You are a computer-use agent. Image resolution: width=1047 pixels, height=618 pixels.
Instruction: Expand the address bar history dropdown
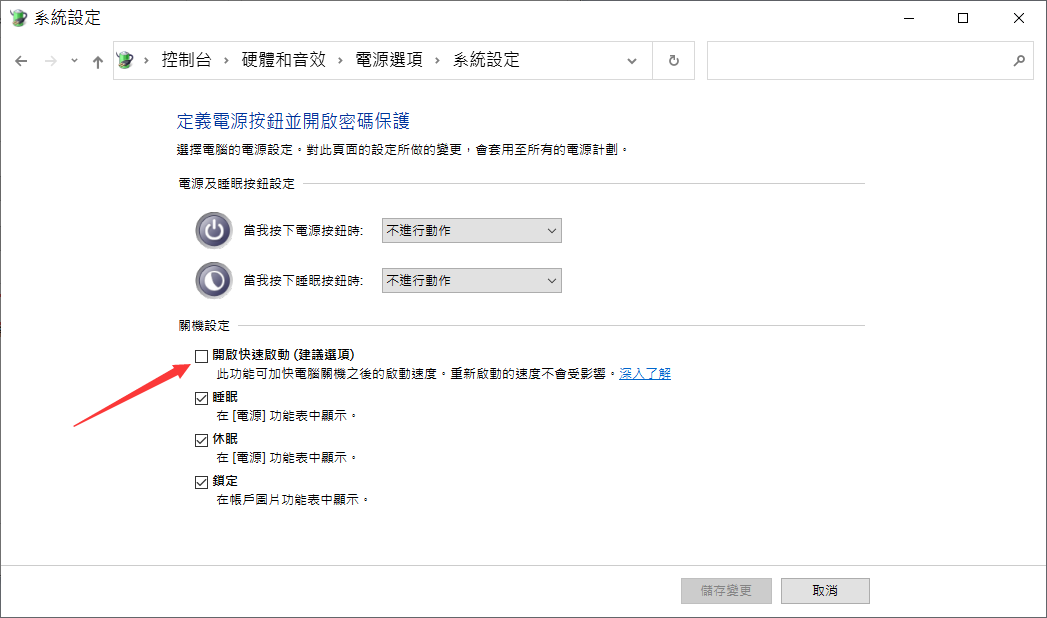(632, 61)
